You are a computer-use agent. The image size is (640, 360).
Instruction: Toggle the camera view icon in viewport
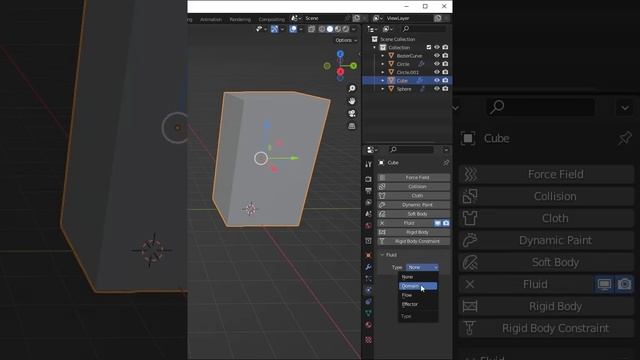[x=352, y=113]
